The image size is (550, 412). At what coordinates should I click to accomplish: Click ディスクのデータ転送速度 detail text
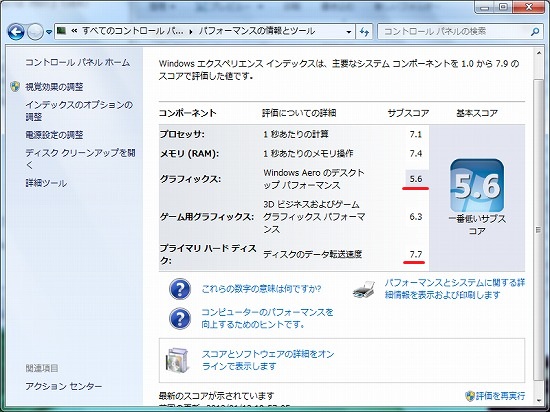coord(312,254)
